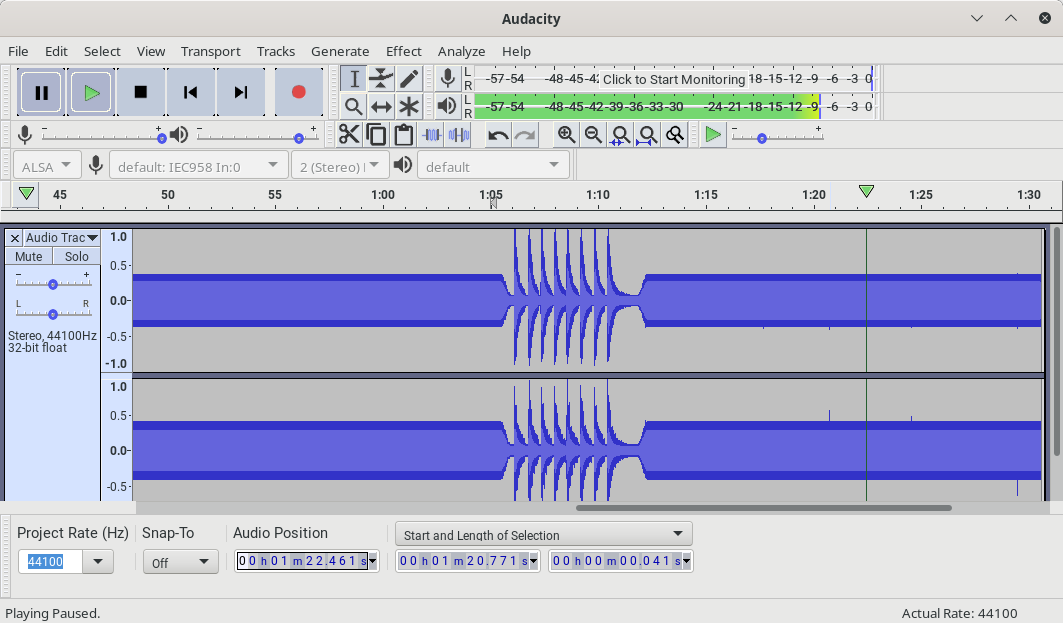The height and width of the screenshot is (623, 1063).
Task: Skip to Start of the track
Action: click(x=190, y=92)
